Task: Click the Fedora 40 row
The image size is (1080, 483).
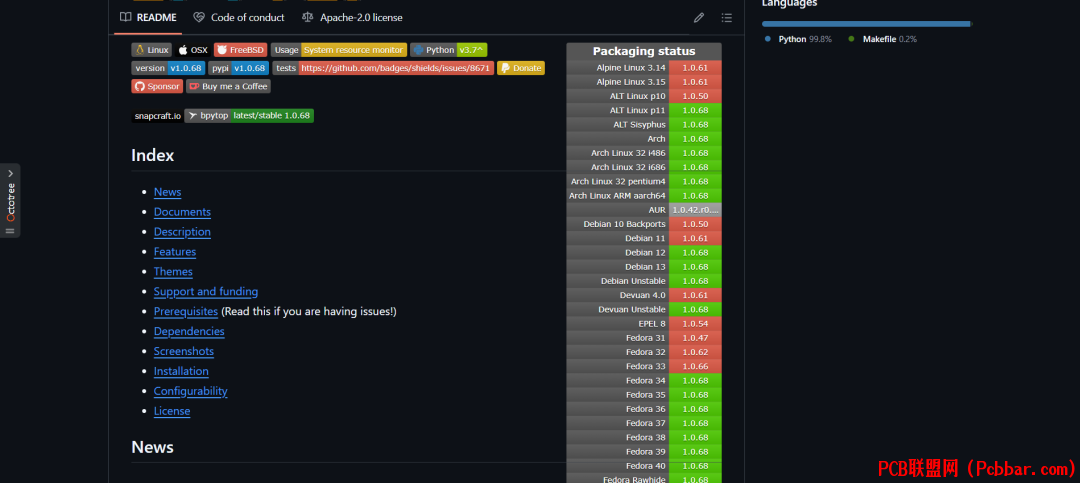Action: (x=644, y=466)
